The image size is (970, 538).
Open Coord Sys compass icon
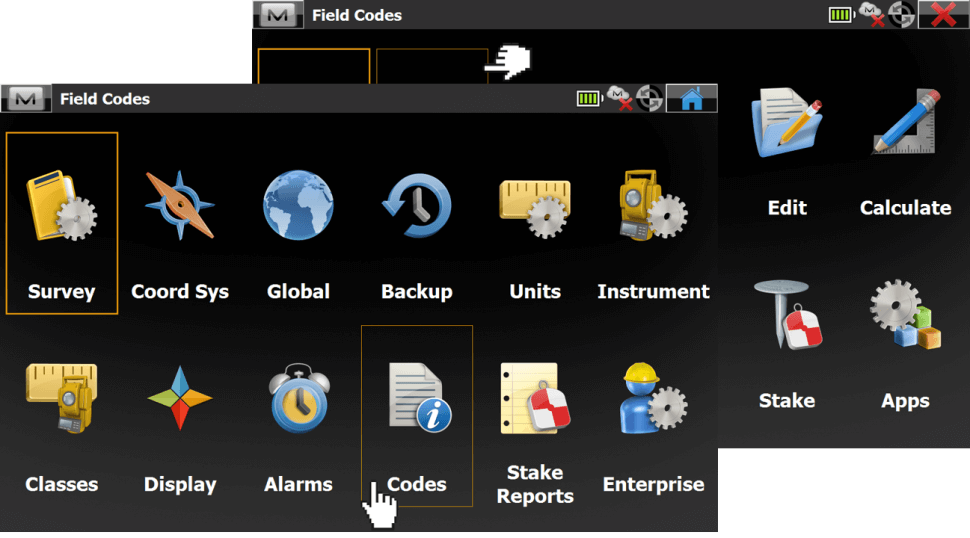click(180, 205)
